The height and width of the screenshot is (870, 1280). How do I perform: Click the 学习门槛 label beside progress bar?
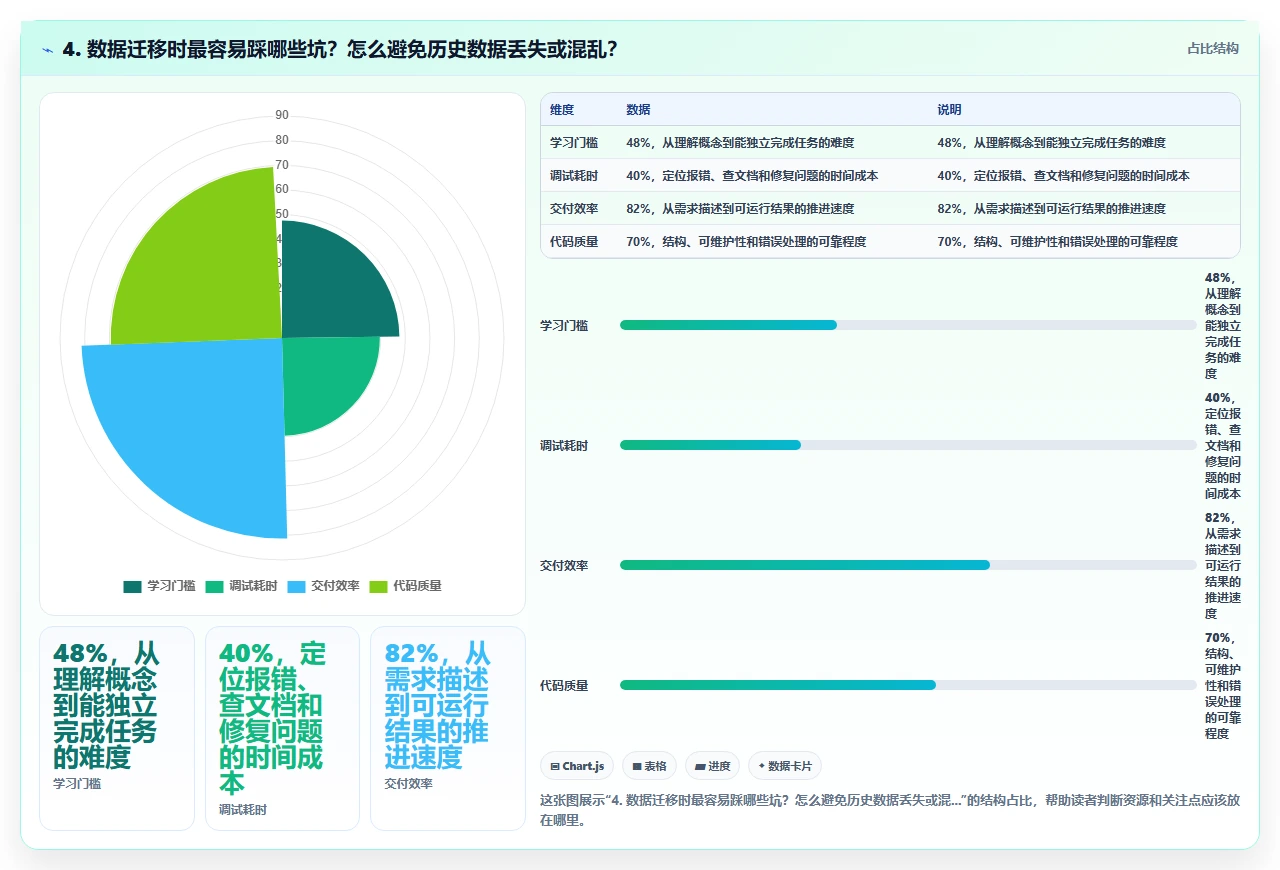(x=564, y=326)
